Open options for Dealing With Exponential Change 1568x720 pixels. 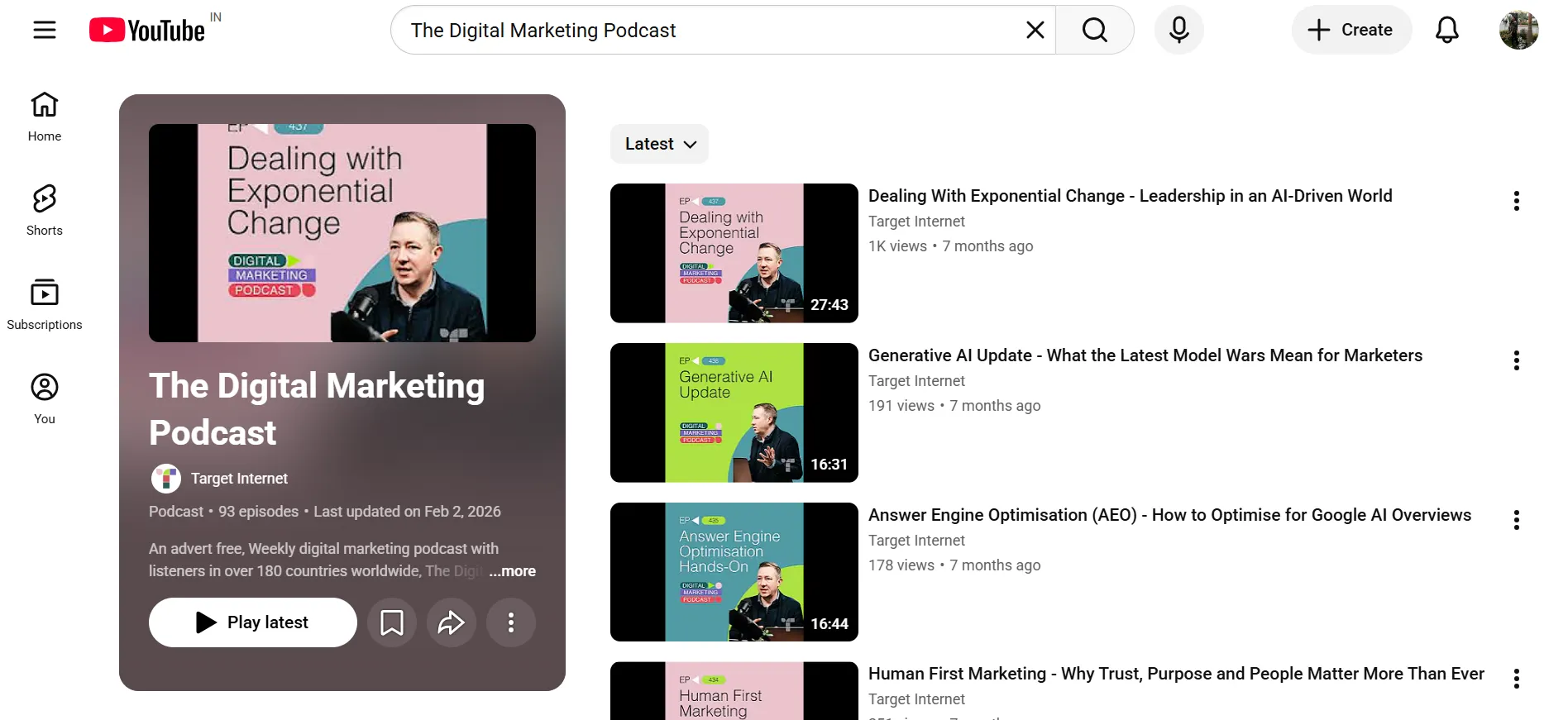1516,201
